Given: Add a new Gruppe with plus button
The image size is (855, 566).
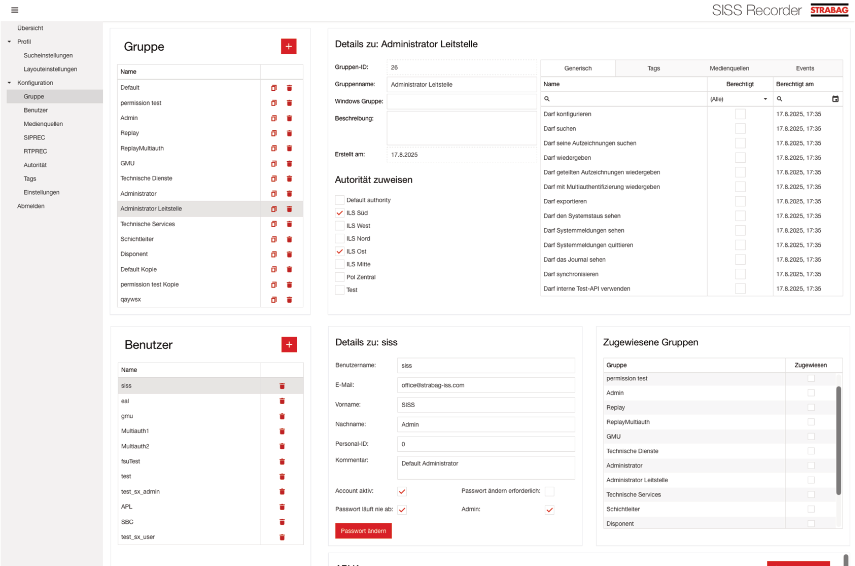Looking at the screenshot, I should (x=289, y=46).
